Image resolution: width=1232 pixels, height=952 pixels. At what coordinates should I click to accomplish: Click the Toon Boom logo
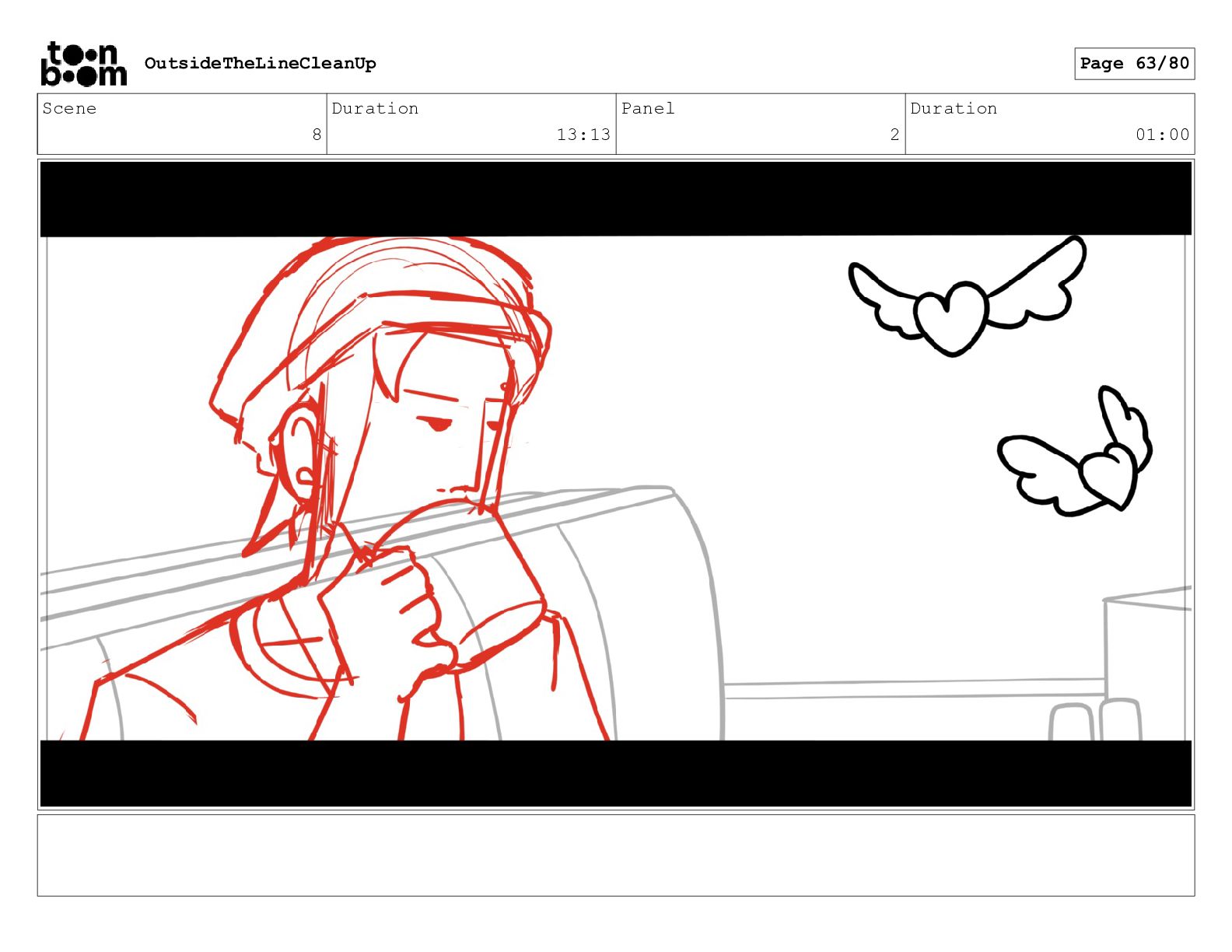click(x=84, y=64)
